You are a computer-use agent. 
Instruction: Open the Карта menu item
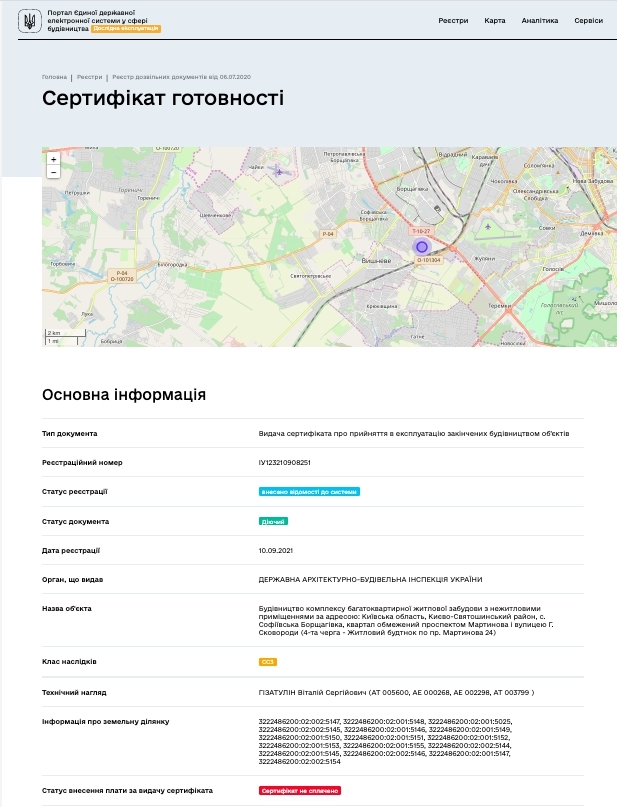[x=495, y=21]
